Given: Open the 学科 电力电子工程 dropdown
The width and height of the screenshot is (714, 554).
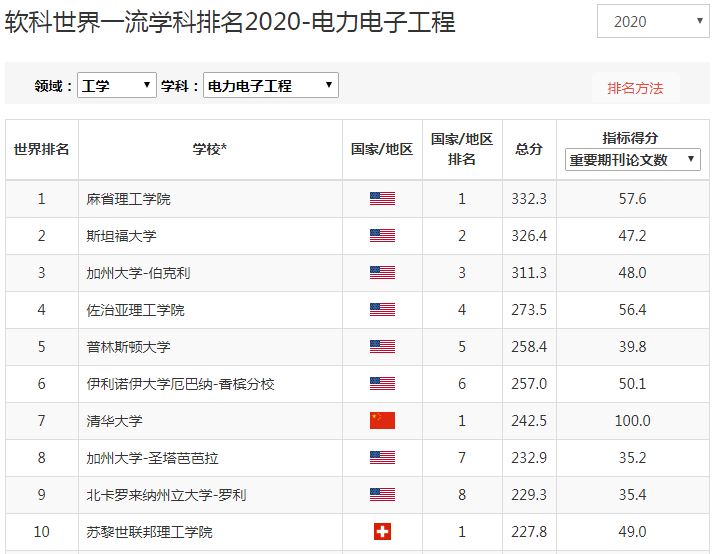Looking at the screenshot, I should 270,85.
